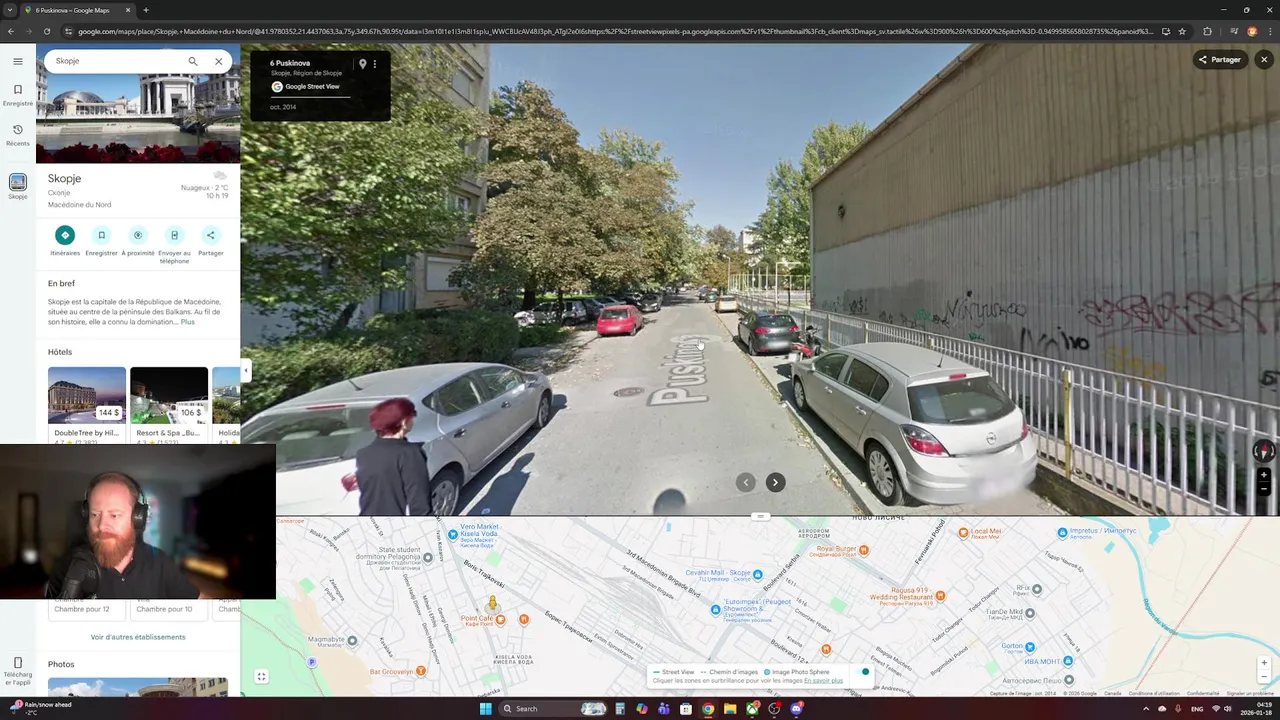Viewport: 1280px width, 720px height.
Task: Click the Hôtels section heading
Action: [60, 352]
